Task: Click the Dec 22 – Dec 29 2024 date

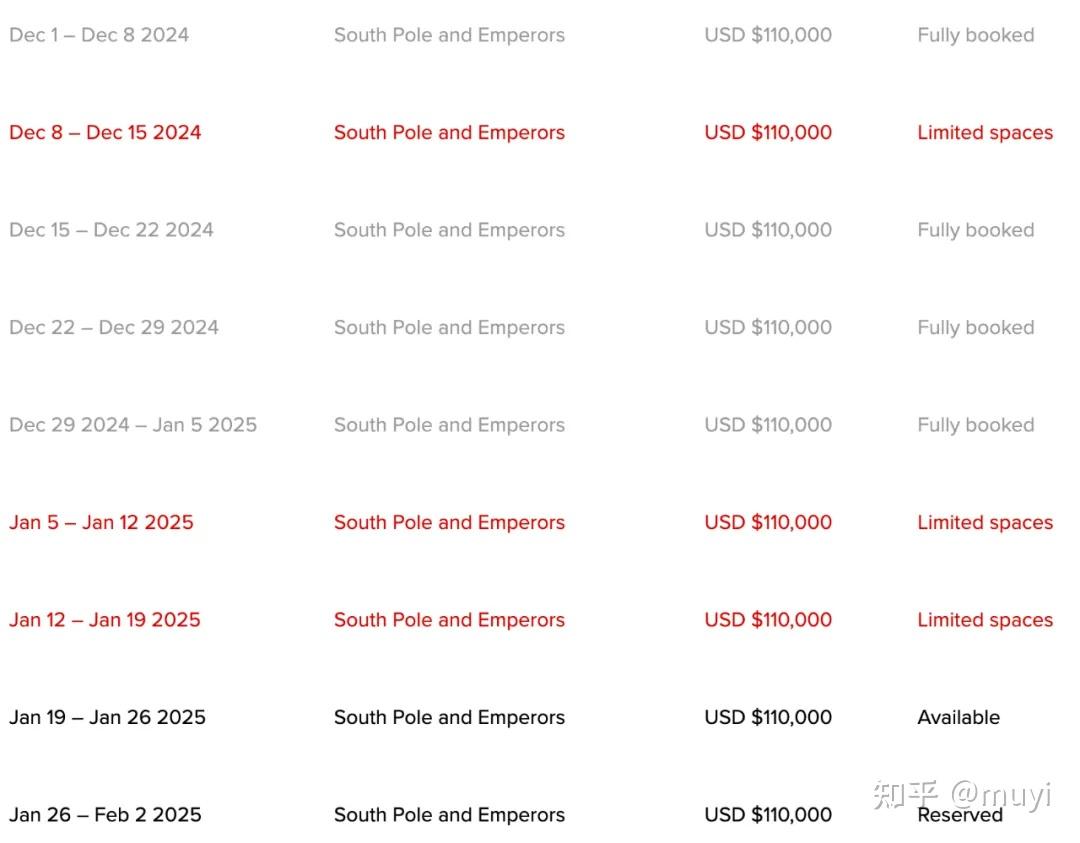Action: [114, 327]
